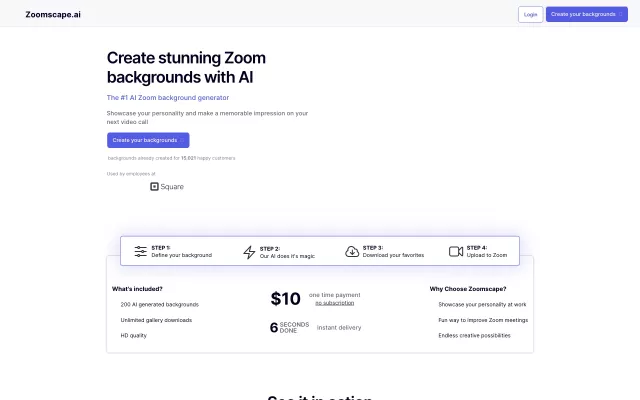Go to the Zoomscape.ai home logo

pyautogui.click(x=53, y=14)
